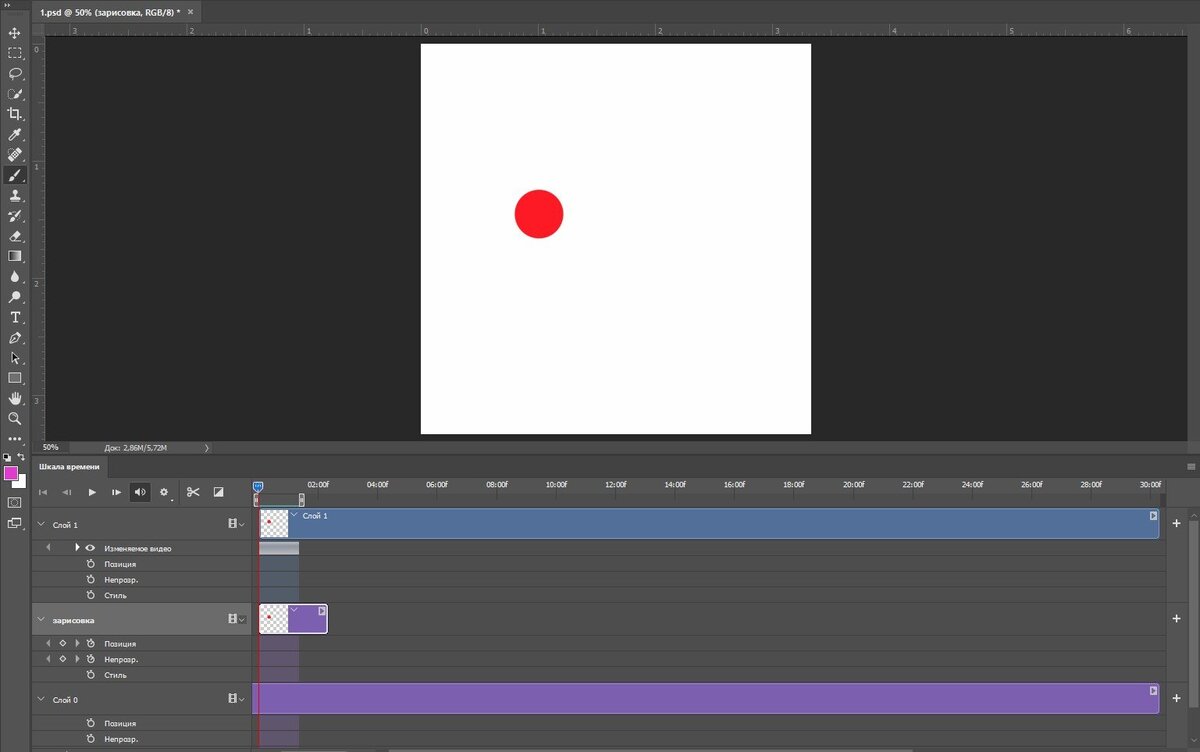Step to previous frame in timeline
This screenshot has width=1200, height=752.
pos(67,492)
